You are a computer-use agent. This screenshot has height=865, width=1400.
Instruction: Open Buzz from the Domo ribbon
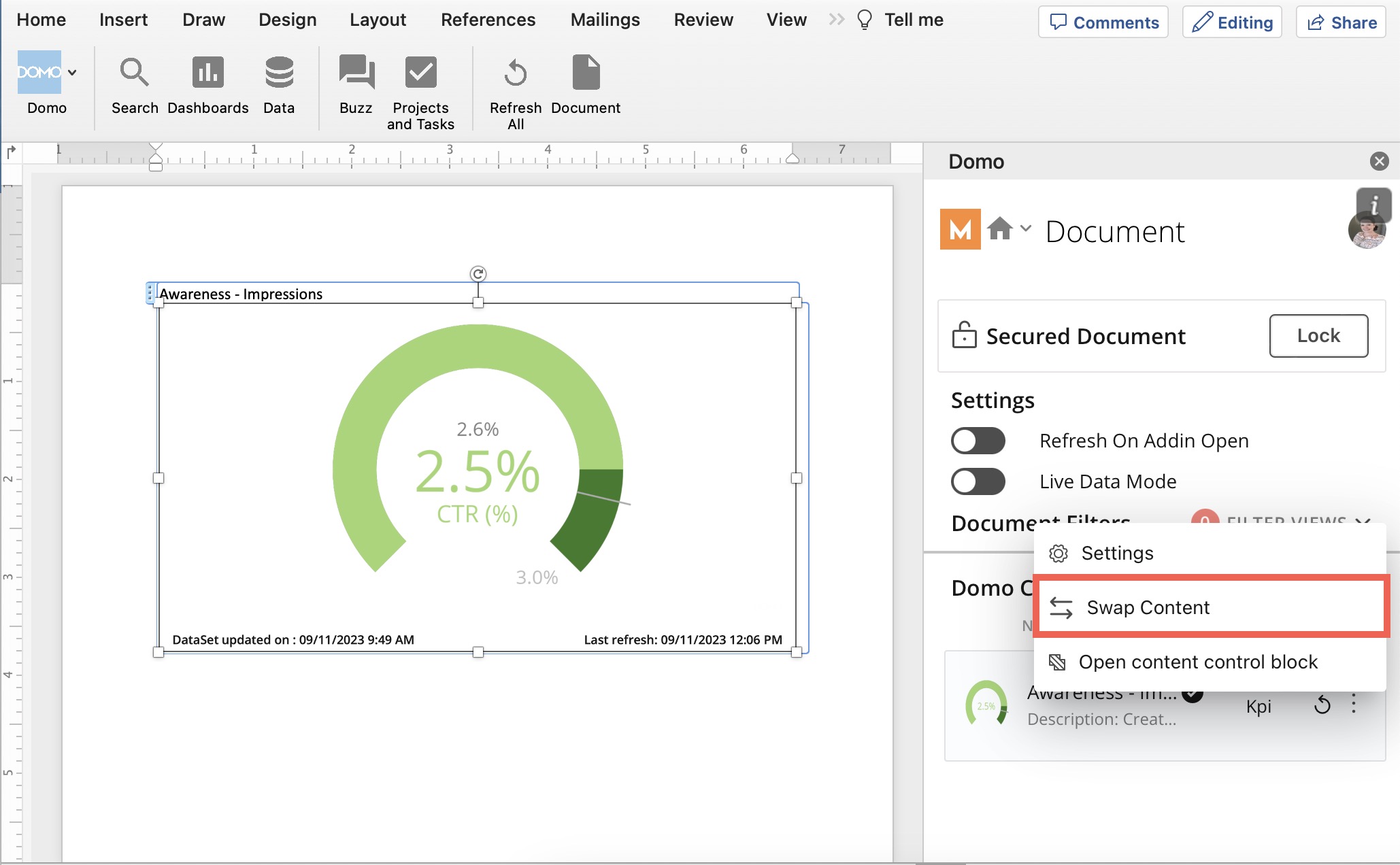[355, 82]
